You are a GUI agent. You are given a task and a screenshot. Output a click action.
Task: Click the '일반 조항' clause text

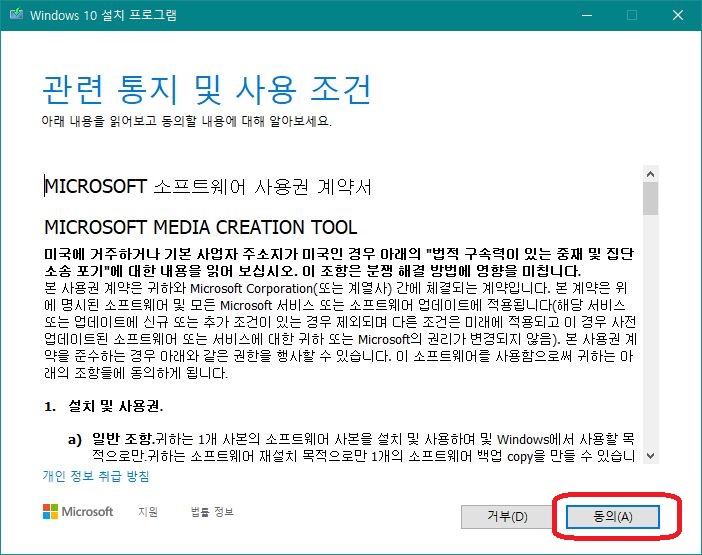(x=123, y=439)
